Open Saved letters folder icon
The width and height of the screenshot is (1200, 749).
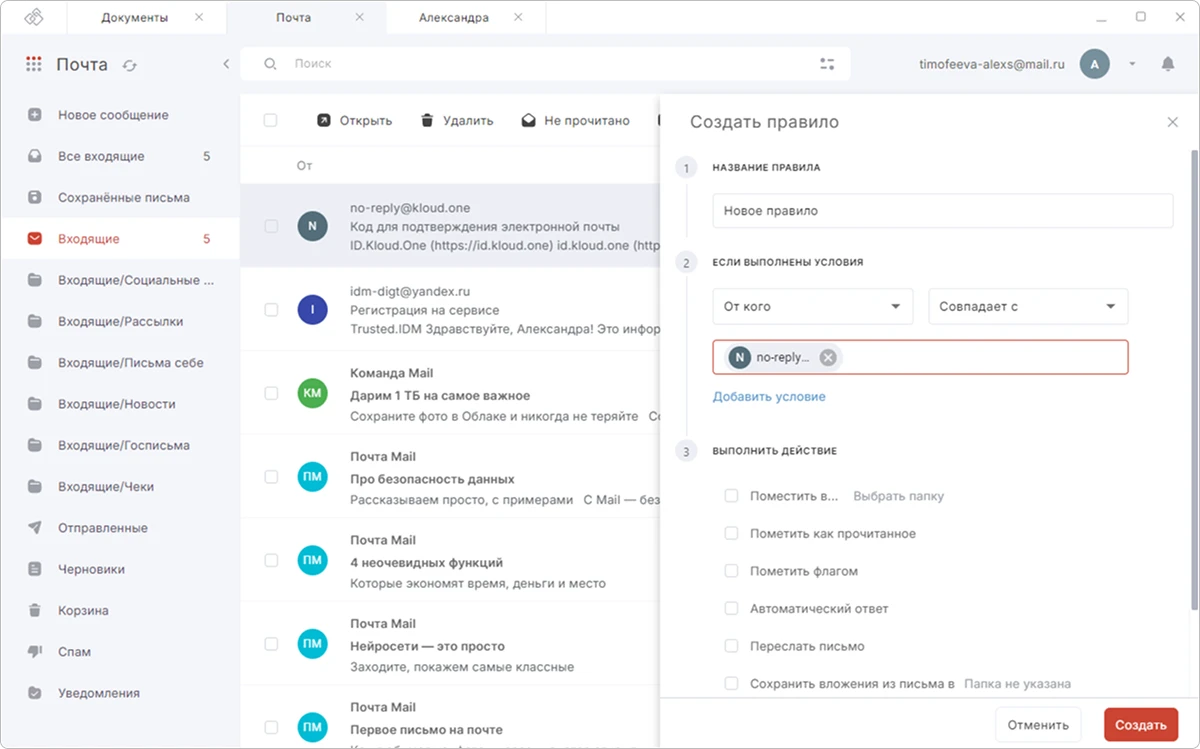click(x=35, y=198)
